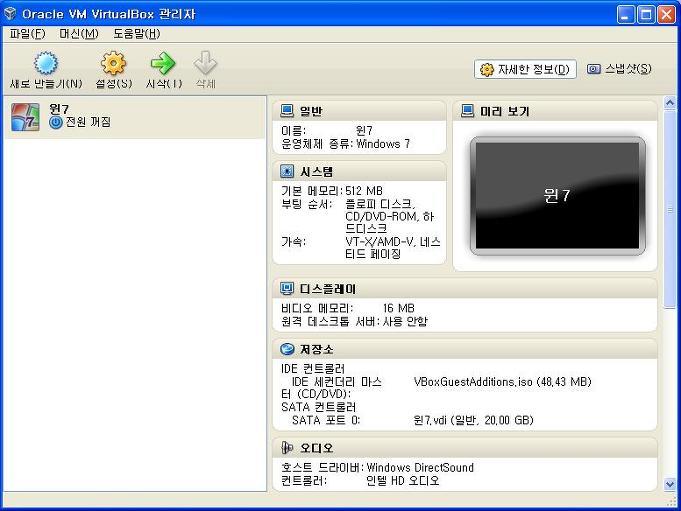Click the 윈7 preview thumbnail screen
681x511 pixels.
click(558, 196)
